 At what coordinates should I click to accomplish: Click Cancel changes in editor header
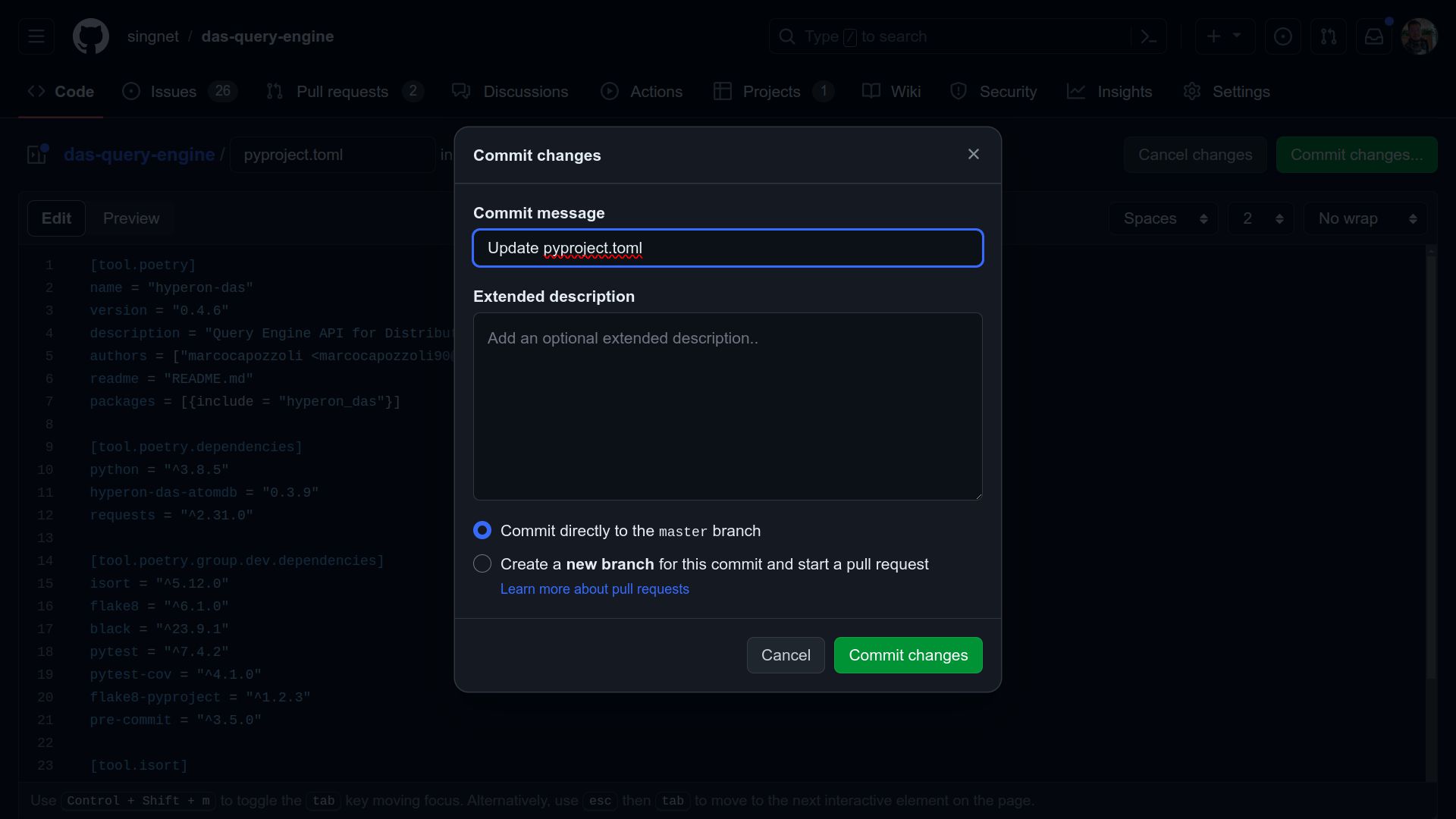coord(1195,155)
